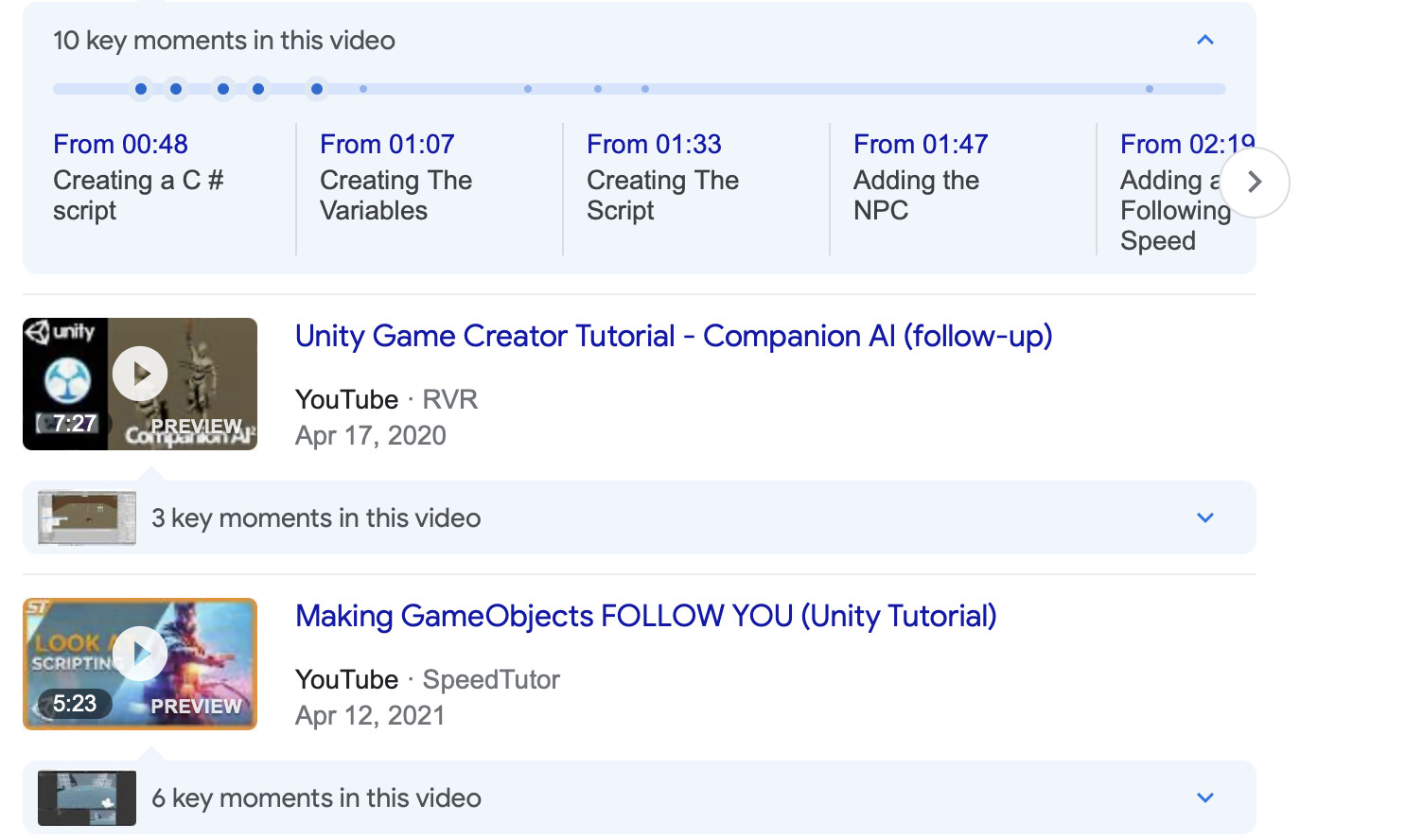This screenshot has width=1423, height=840.
Task: Click the PREVIEW badge on the Companion AI video
Action: (x=196, y=425)
